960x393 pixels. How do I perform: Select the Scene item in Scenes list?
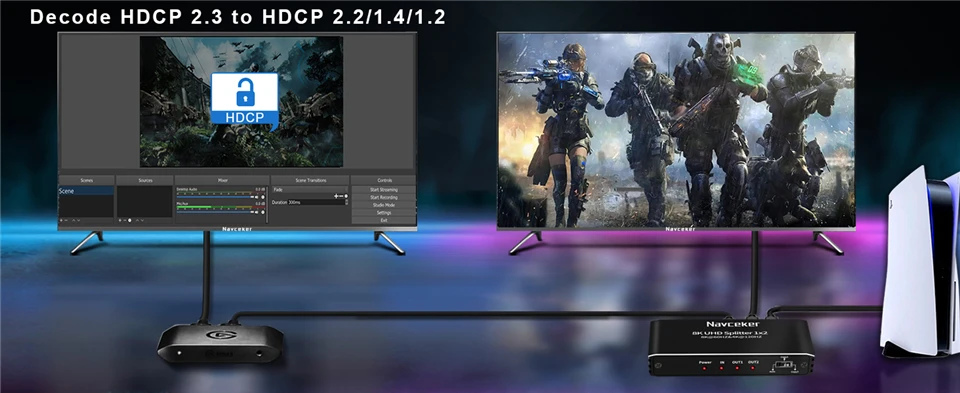[86, 191]
